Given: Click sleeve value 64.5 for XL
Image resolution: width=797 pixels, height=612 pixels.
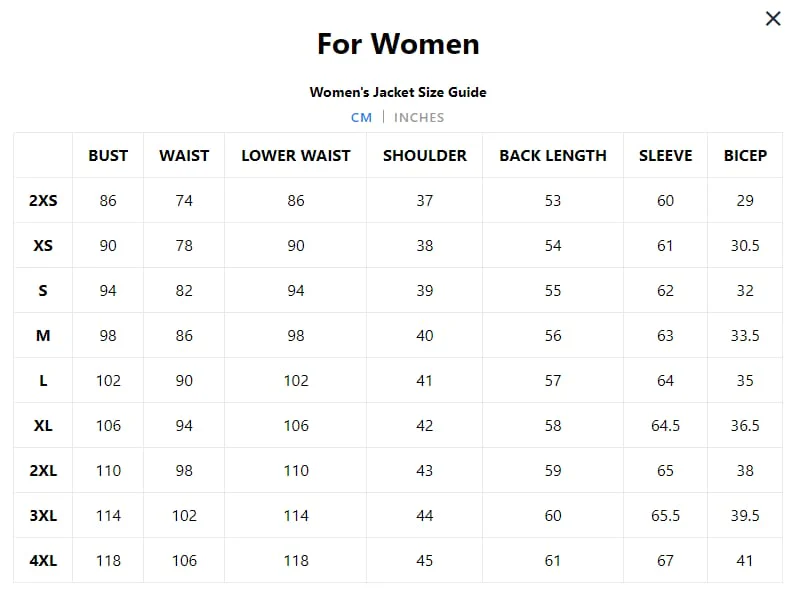Looking at the screenshot, I should 665,425.
